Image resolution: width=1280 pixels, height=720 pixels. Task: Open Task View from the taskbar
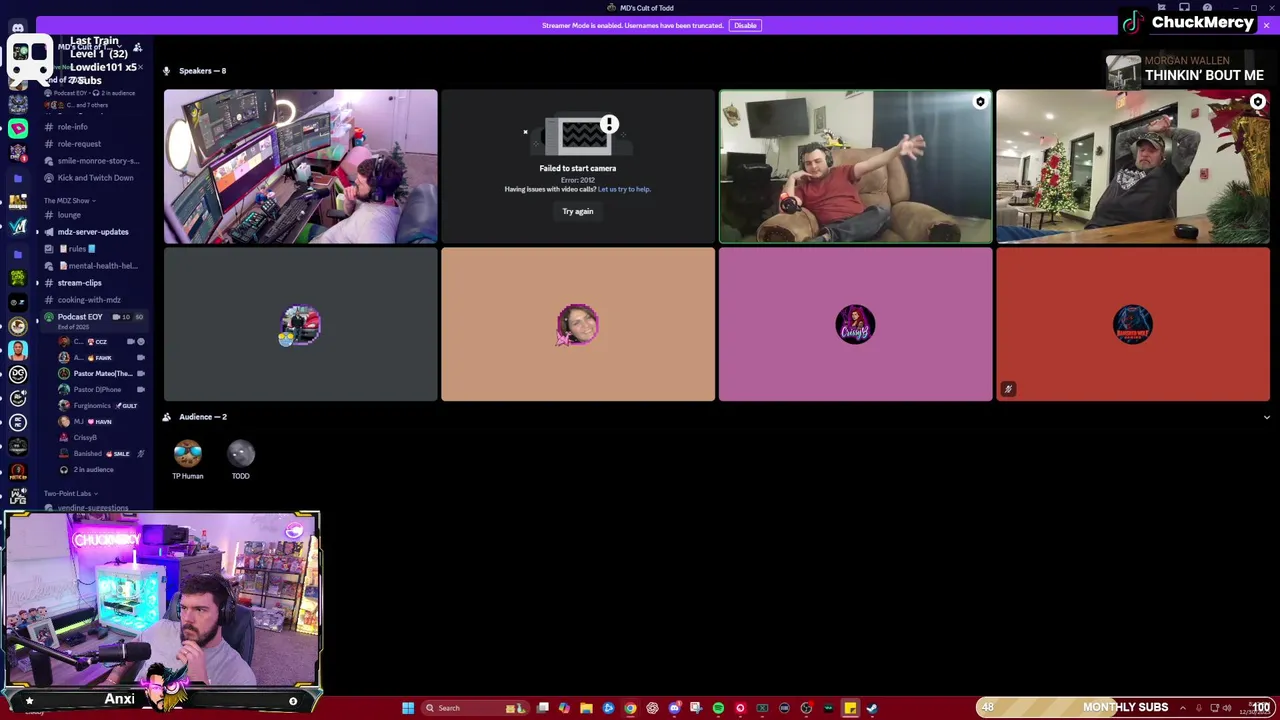click(x=542, y=708)
